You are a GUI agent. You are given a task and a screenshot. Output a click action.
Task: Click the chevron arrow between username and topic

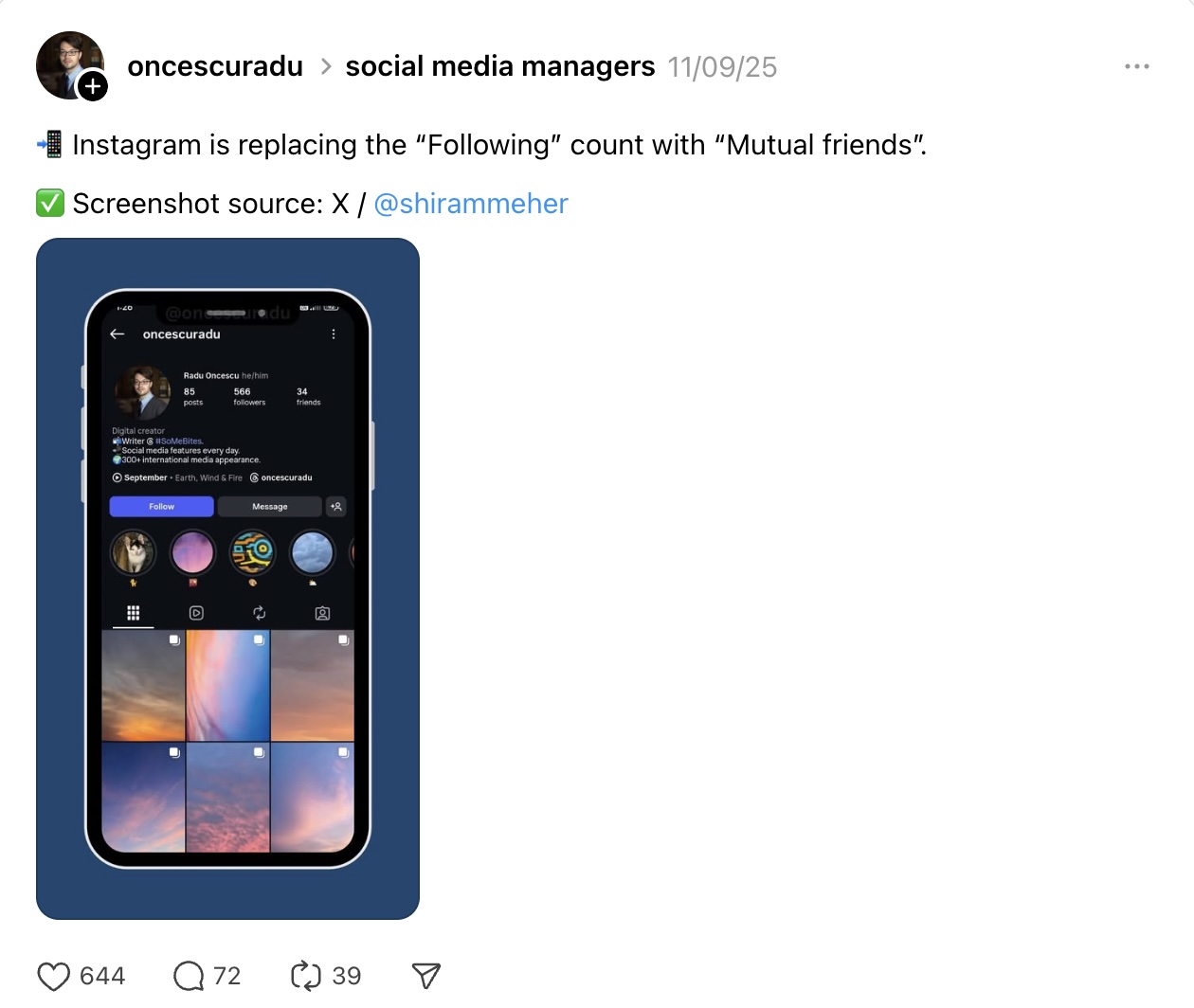click(x=325, y=66)
